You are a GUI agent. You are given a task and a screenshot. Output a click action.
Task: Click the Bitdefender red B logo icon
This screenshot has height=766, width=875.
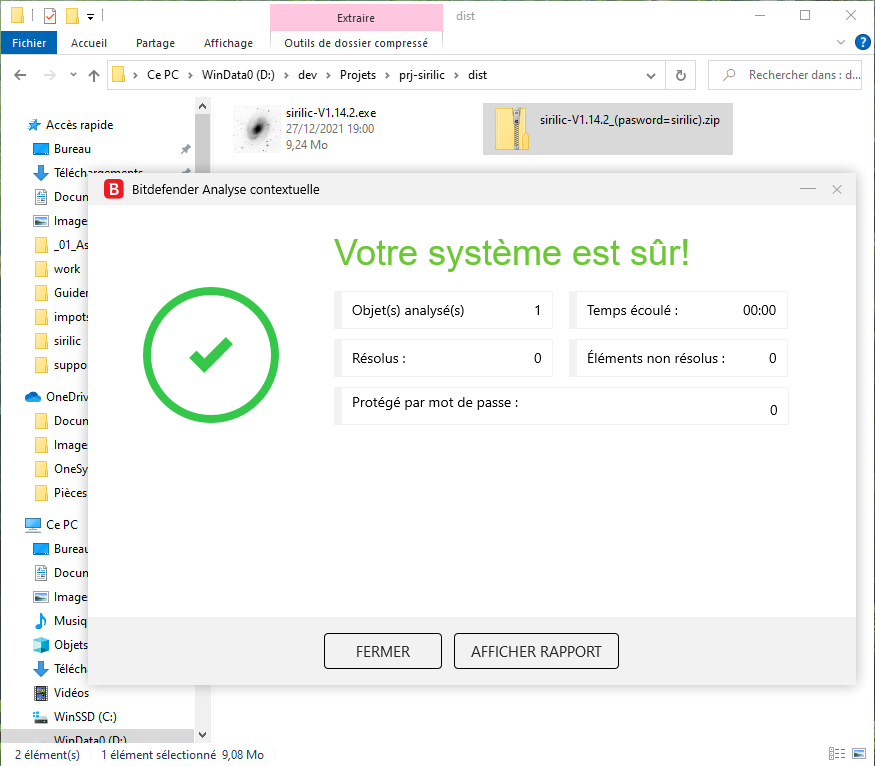tap(114, 190)
